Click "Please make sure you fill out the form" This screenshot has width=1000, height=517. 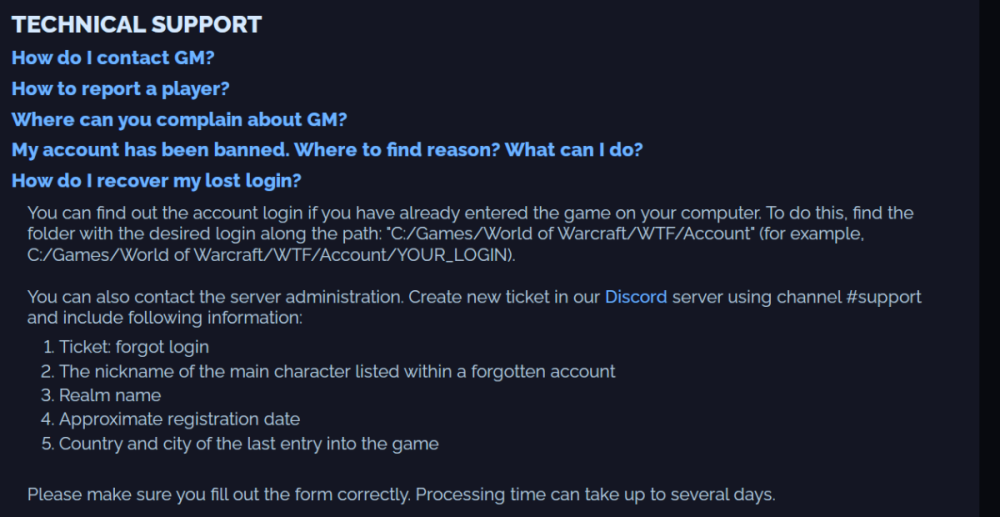click(x=218, y=494)
